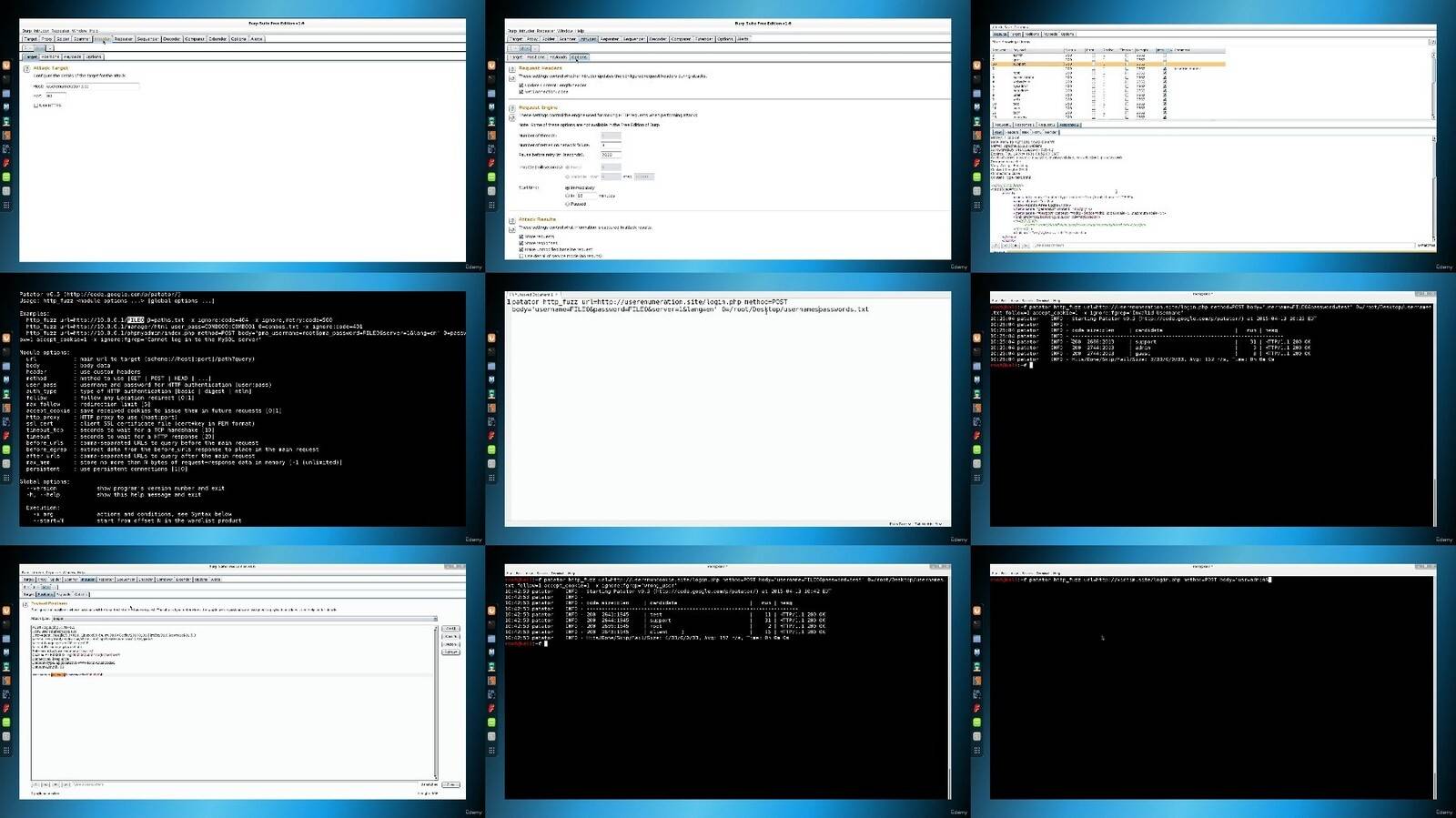Toggle the Store requests checkbox in Attack Results
The width and height of the screenshot is (1456, 818).
[x=521, y=237]
